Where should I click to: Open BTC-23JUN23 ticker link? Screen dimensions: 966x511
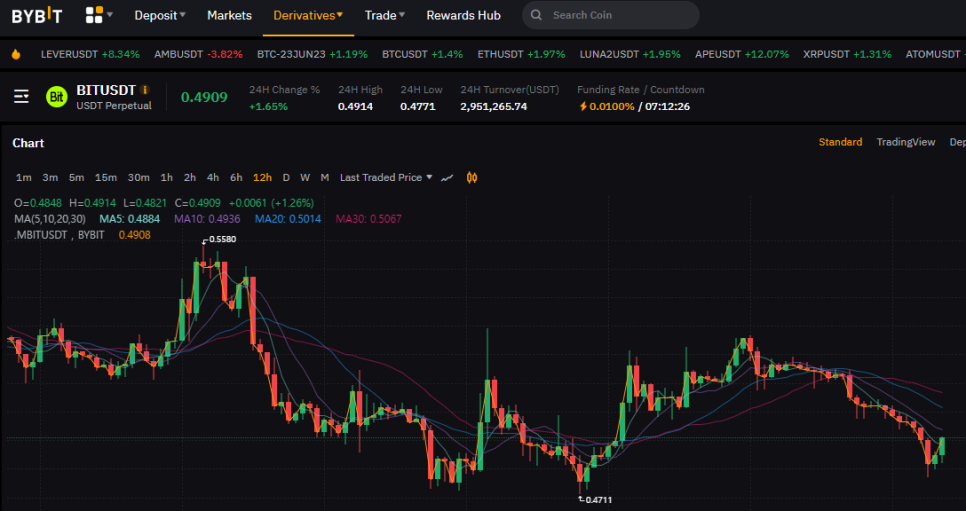click(x=312, y=54)
